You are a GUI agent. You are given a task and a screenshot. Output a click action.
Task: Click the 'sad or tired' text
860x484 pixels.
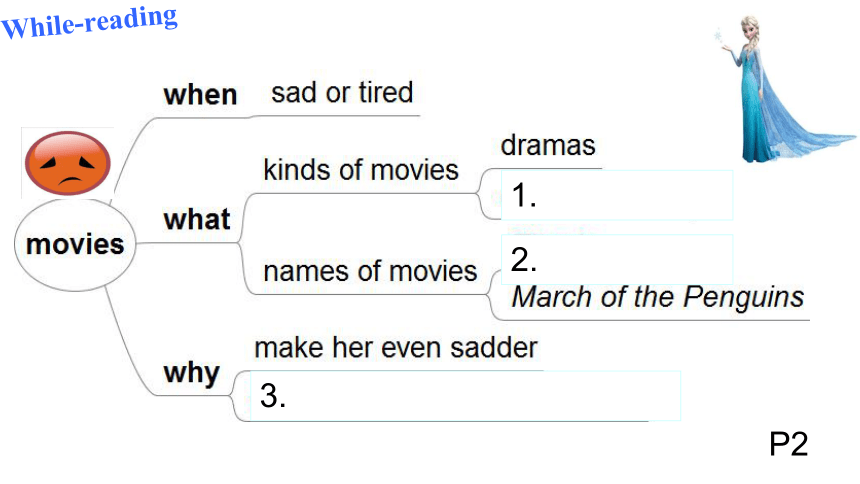[342, 92]
